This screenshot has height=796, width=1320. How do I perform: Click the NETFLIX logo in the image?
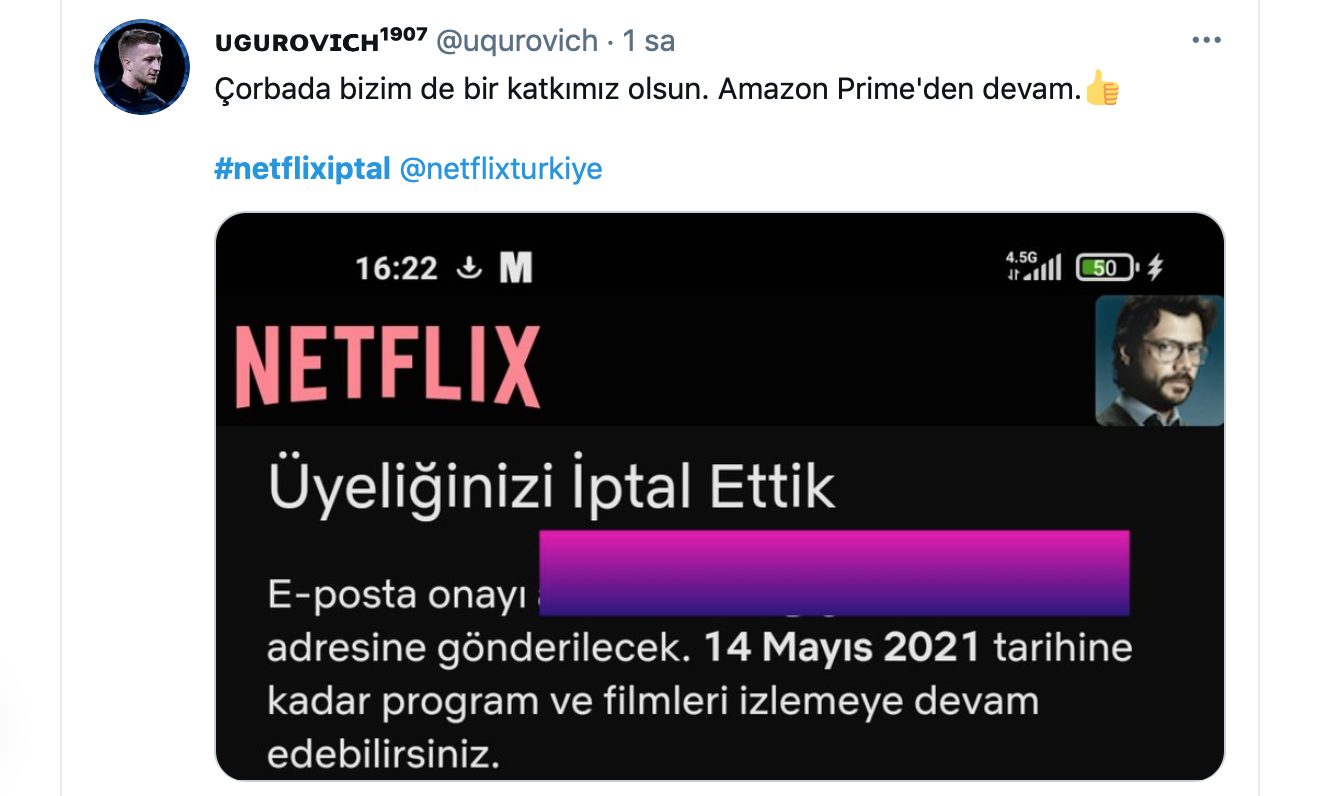(x=388, y=366)
